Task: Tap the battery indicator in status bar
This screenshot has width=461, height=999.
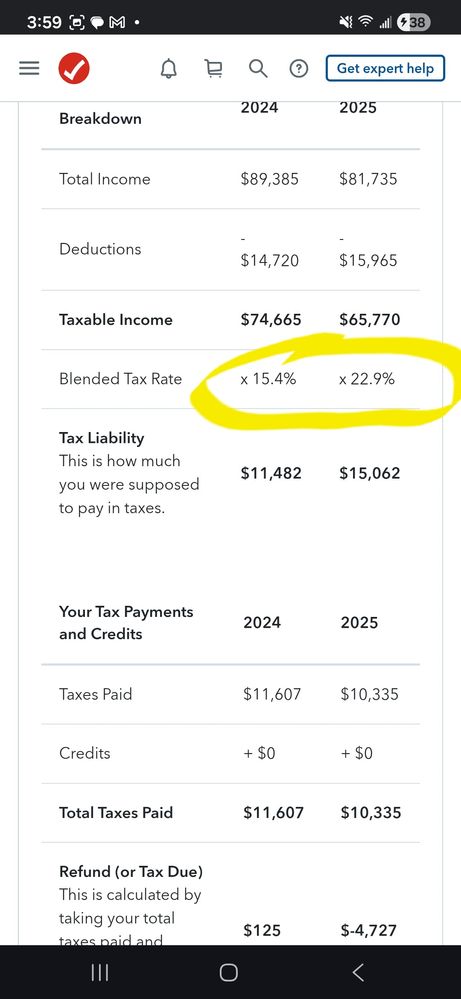Action: [414, 22]
